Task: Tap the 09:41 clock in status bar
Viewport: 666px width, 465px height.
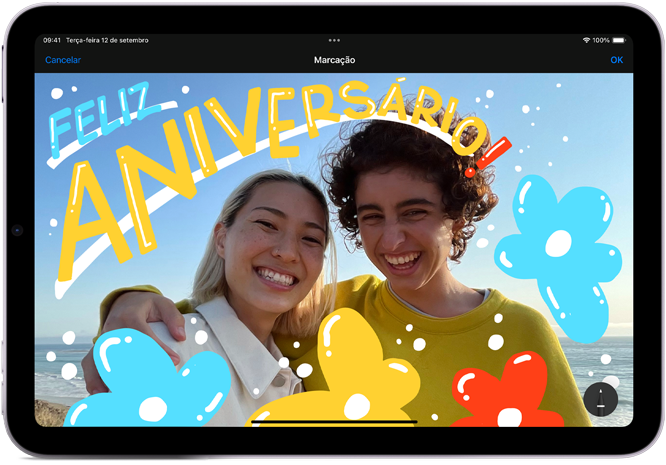Action: coord(52,40)
